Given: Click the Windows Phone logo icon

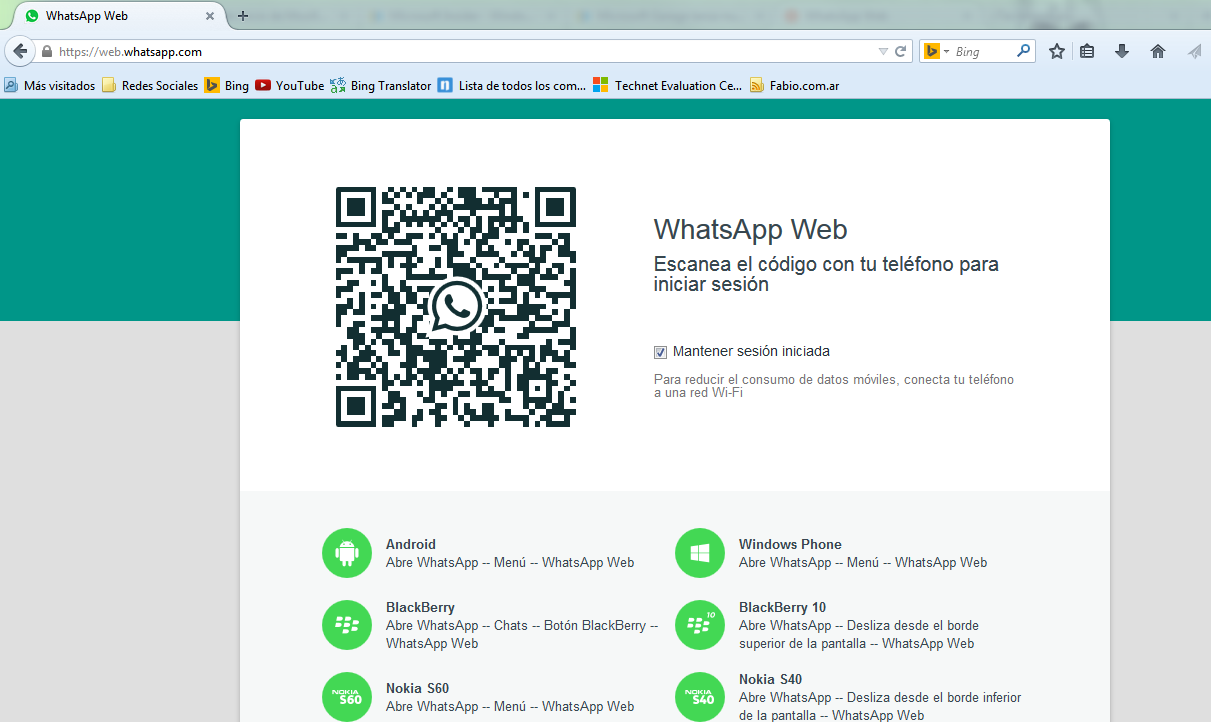Looking at the screenshot, I should coord(700,553).
